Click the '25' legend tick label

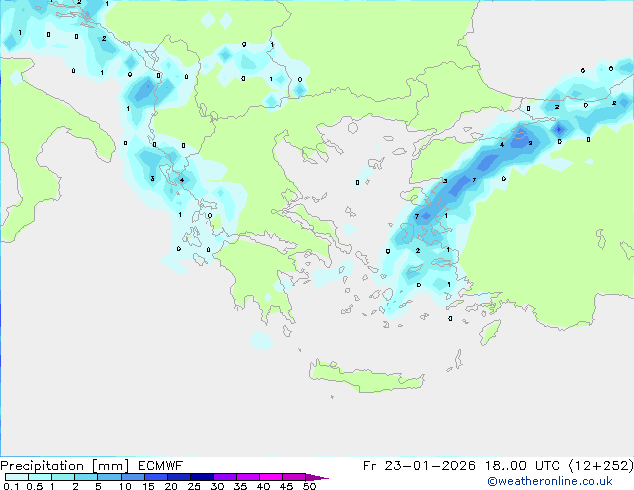click(x=194, y=486)
